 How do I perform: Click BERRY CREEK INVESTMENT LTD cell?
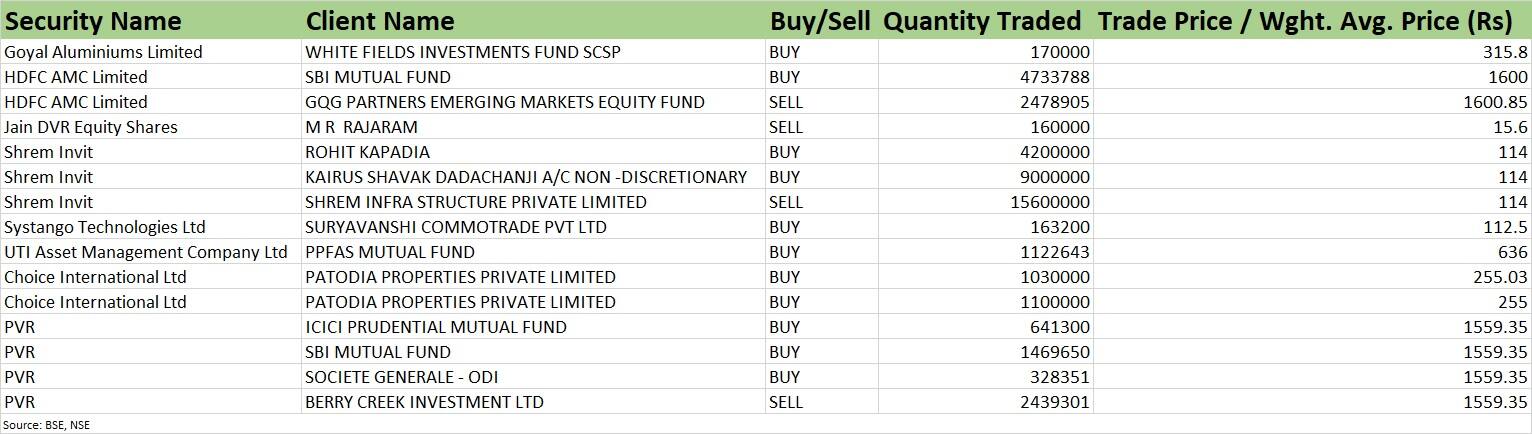point(533,402)
